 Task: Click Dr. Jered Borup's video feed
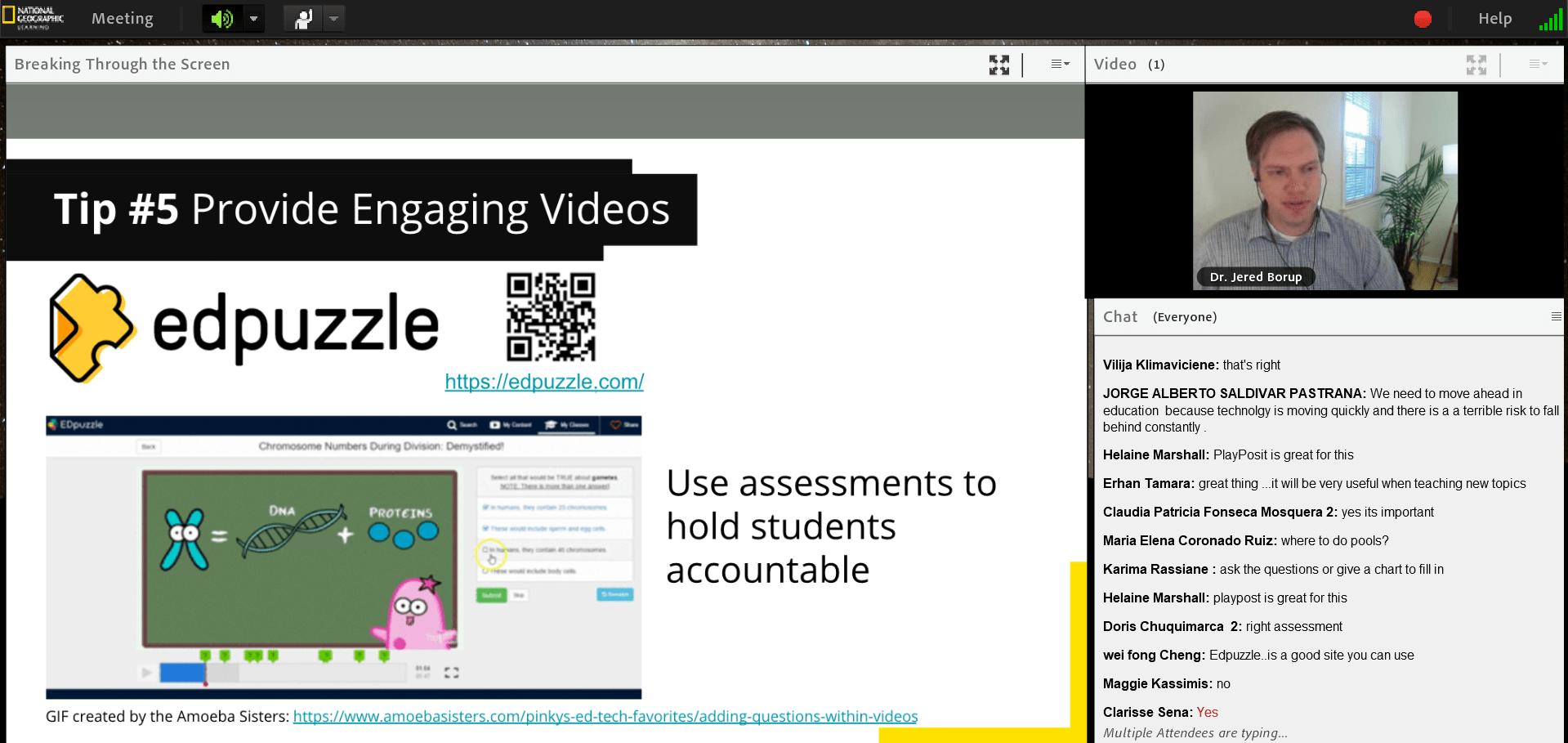point(1325,190)
